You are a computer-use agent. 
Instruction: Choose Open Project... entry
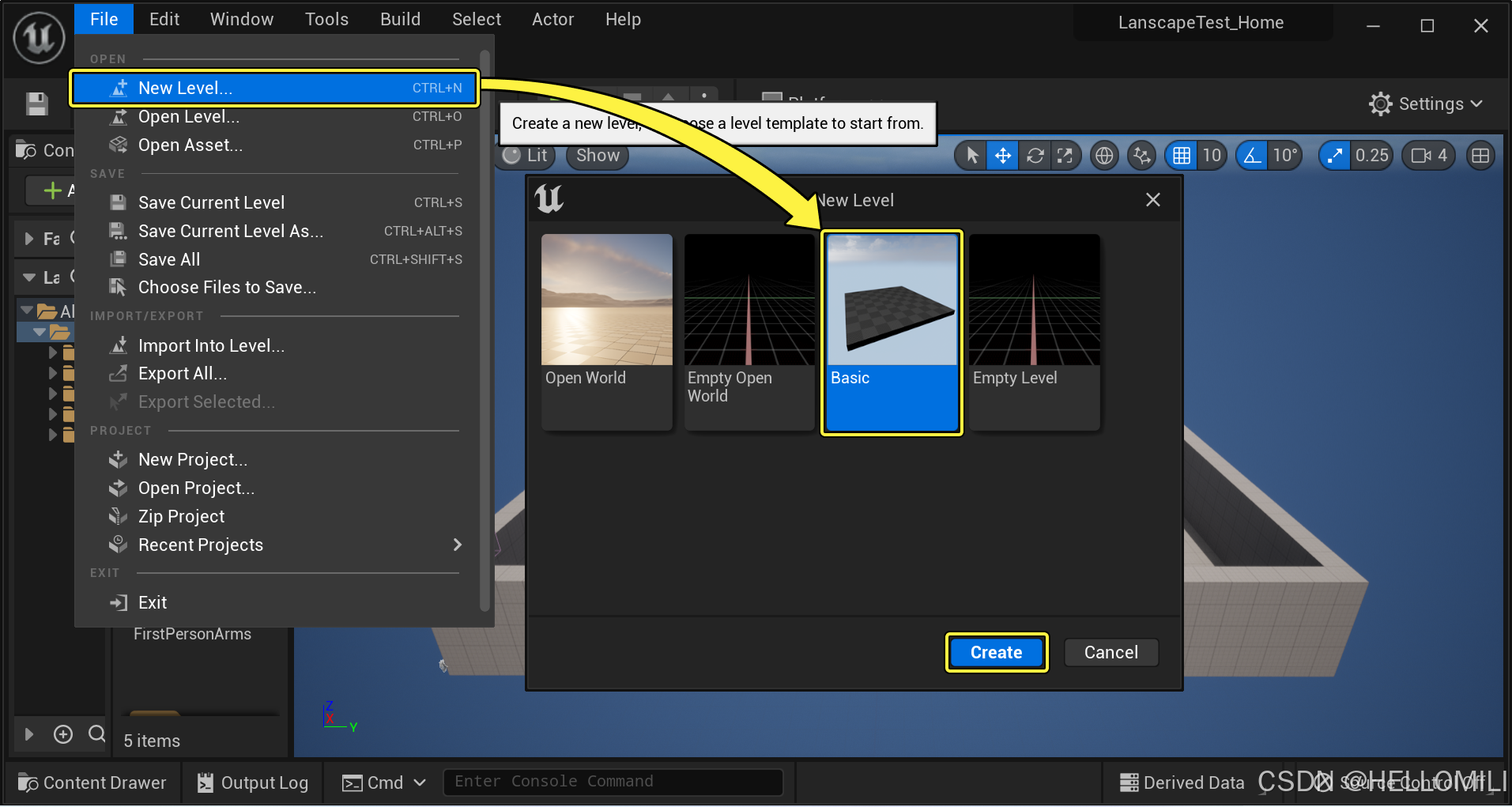coord(277,488)
